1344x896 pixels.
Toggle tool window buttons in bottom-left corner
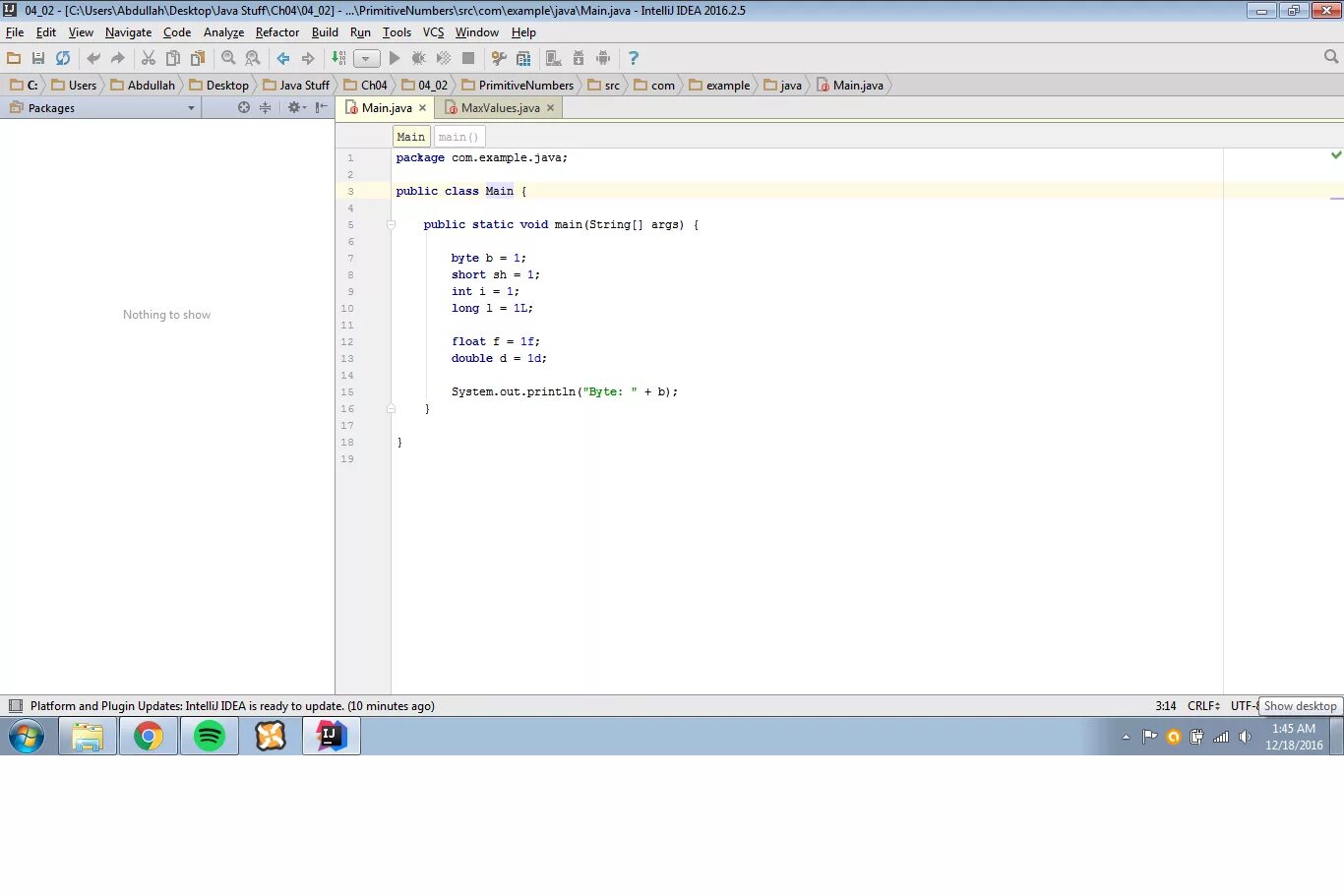[15, 706]
